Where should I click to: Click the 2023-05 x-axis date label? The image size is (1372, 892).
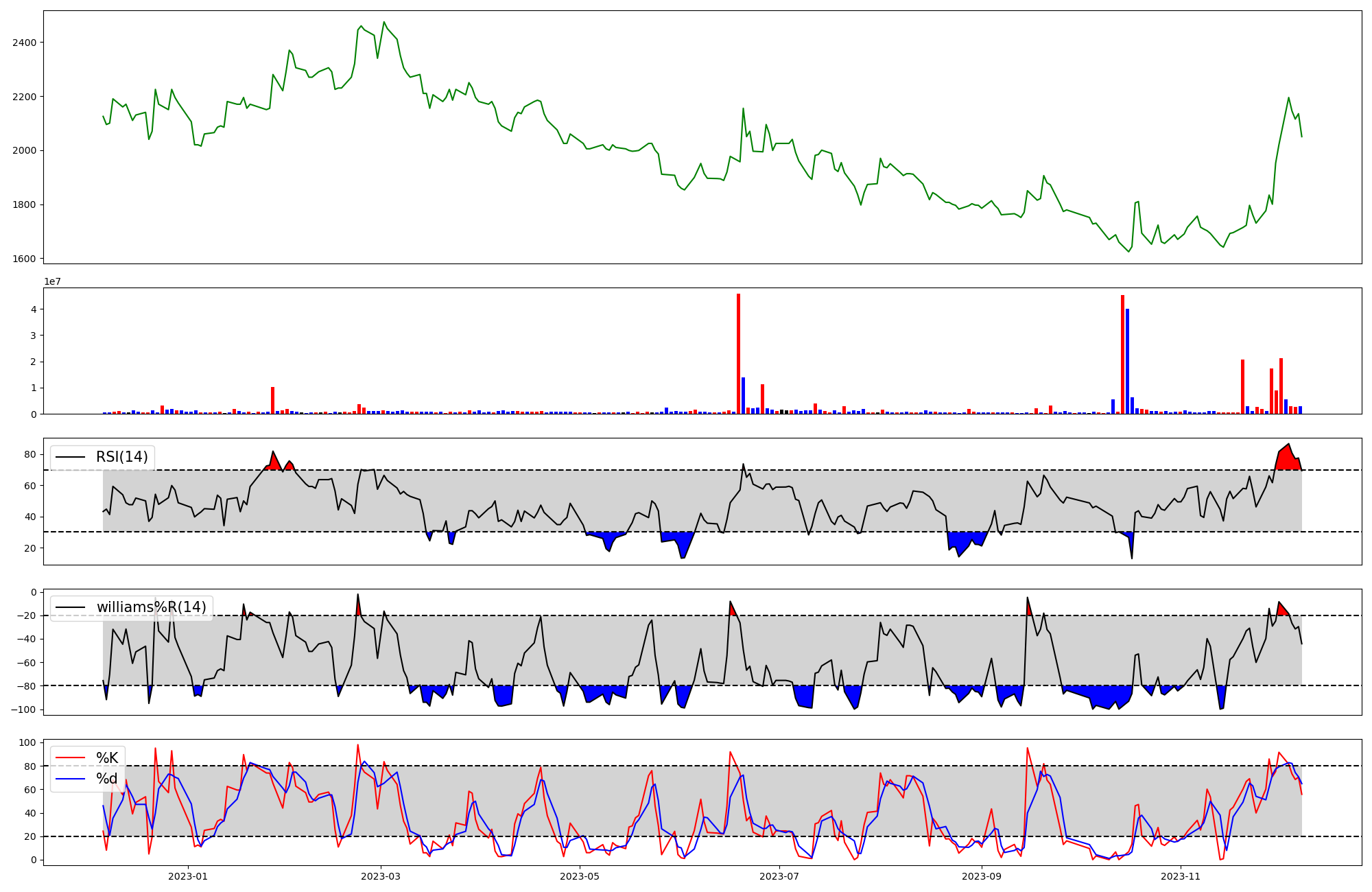pyautogui.click(x=580, y=876)
